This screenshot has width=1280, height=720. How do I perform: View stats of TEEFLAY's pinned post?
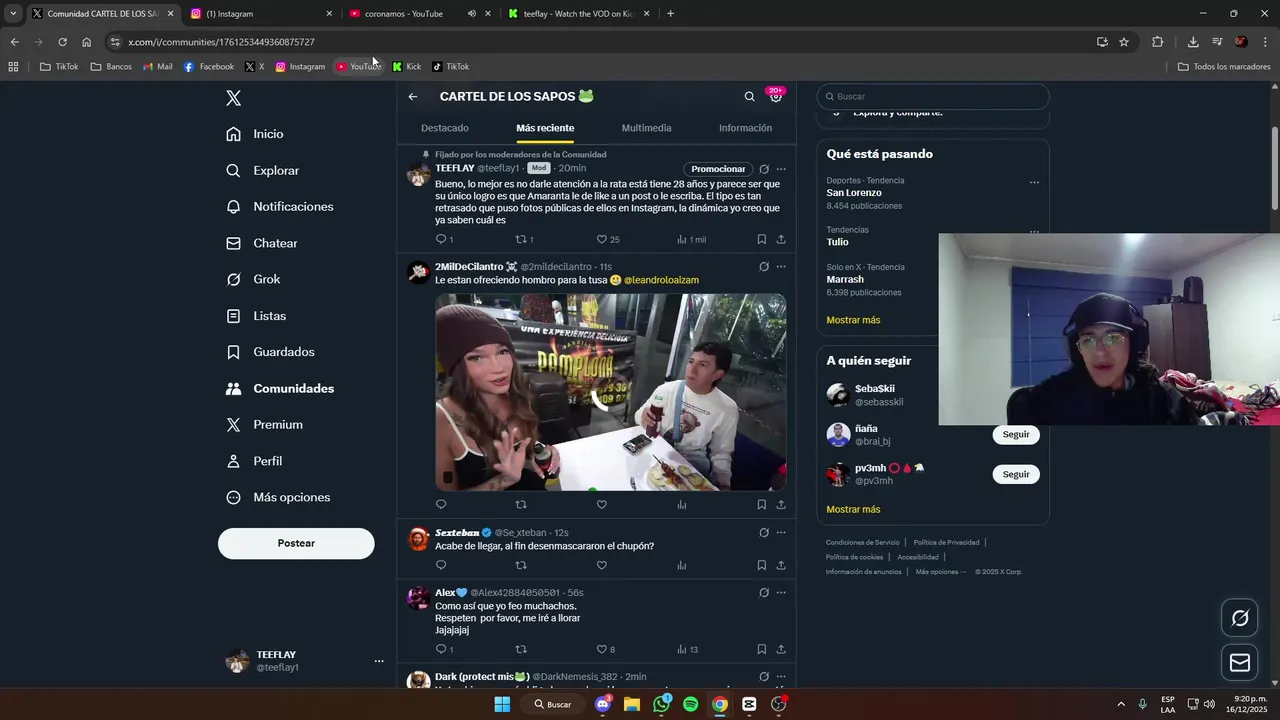coord(682,240)
